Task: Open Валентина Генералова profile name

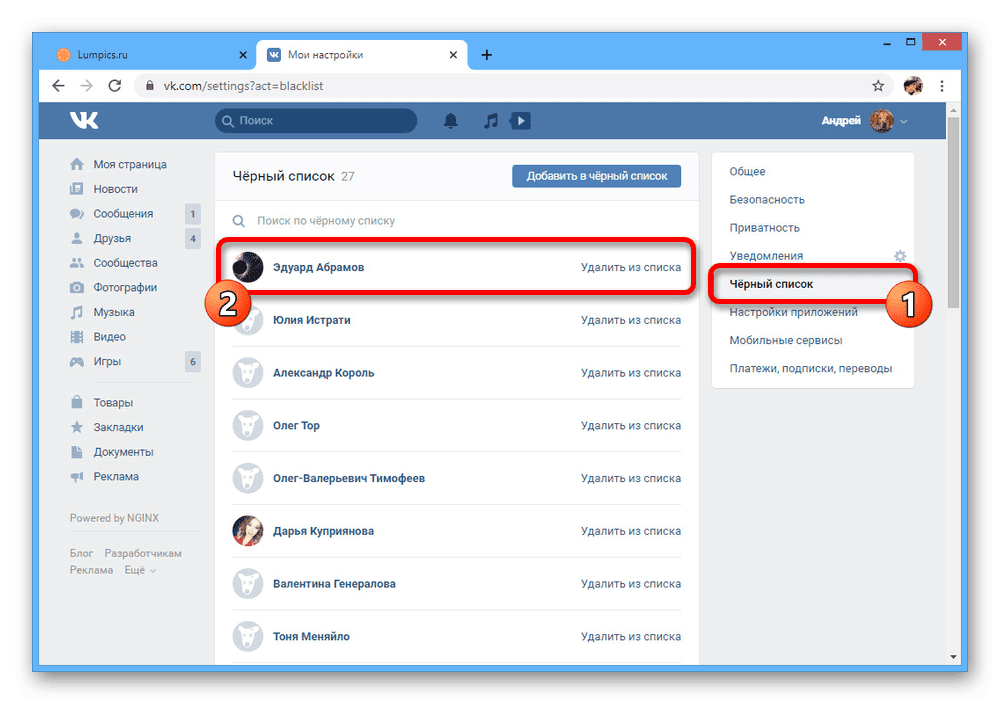Action: pyautogui.click(x=334, y=584)
